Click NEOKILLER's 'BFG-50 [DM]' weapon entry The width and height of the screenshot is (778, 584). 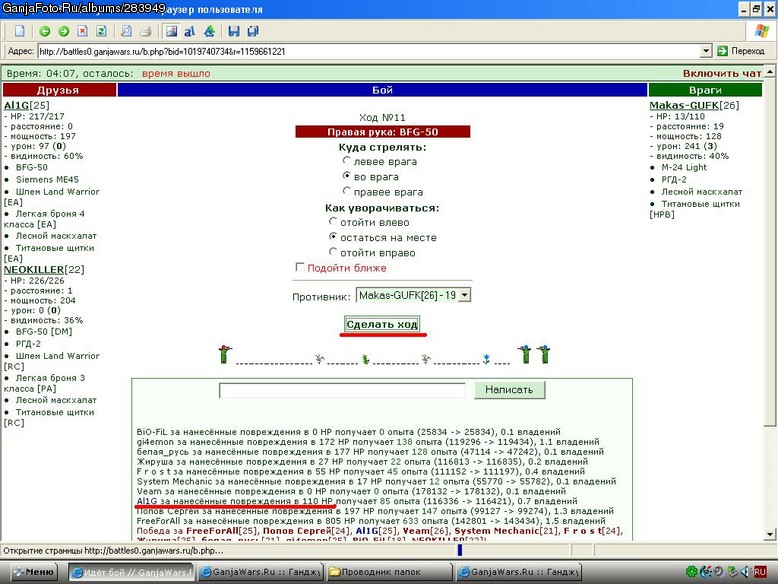tap(44, 331)
